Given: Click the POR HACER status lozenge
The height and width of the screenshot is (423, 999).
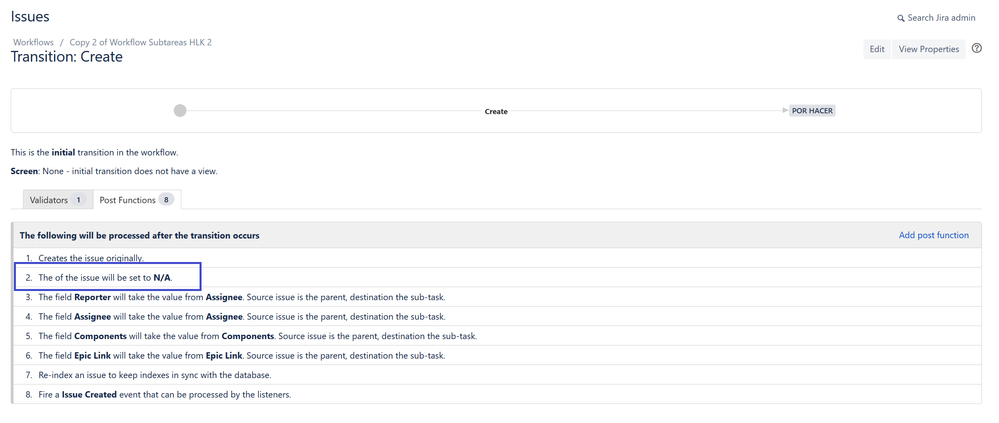Looking at the screenshot, I should (x=812, y=111).
